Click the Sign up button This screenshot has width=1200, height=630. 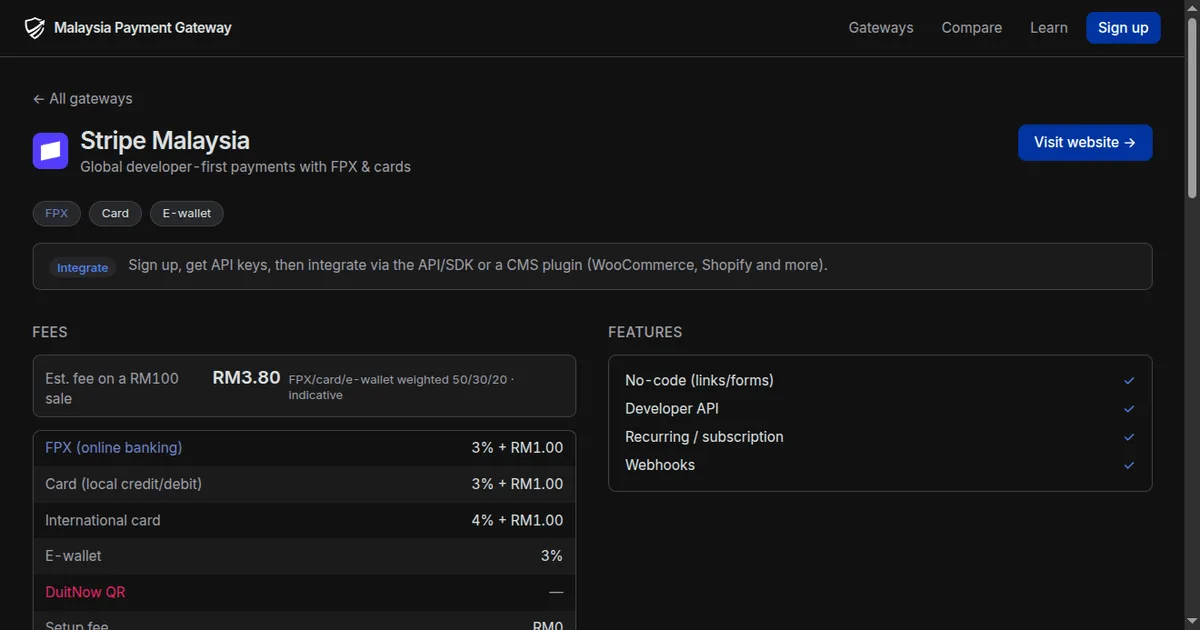[1123, 28]
